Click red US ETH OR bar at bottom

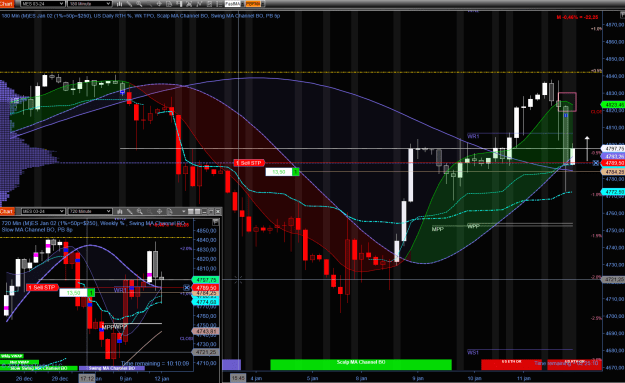(511, 364)
